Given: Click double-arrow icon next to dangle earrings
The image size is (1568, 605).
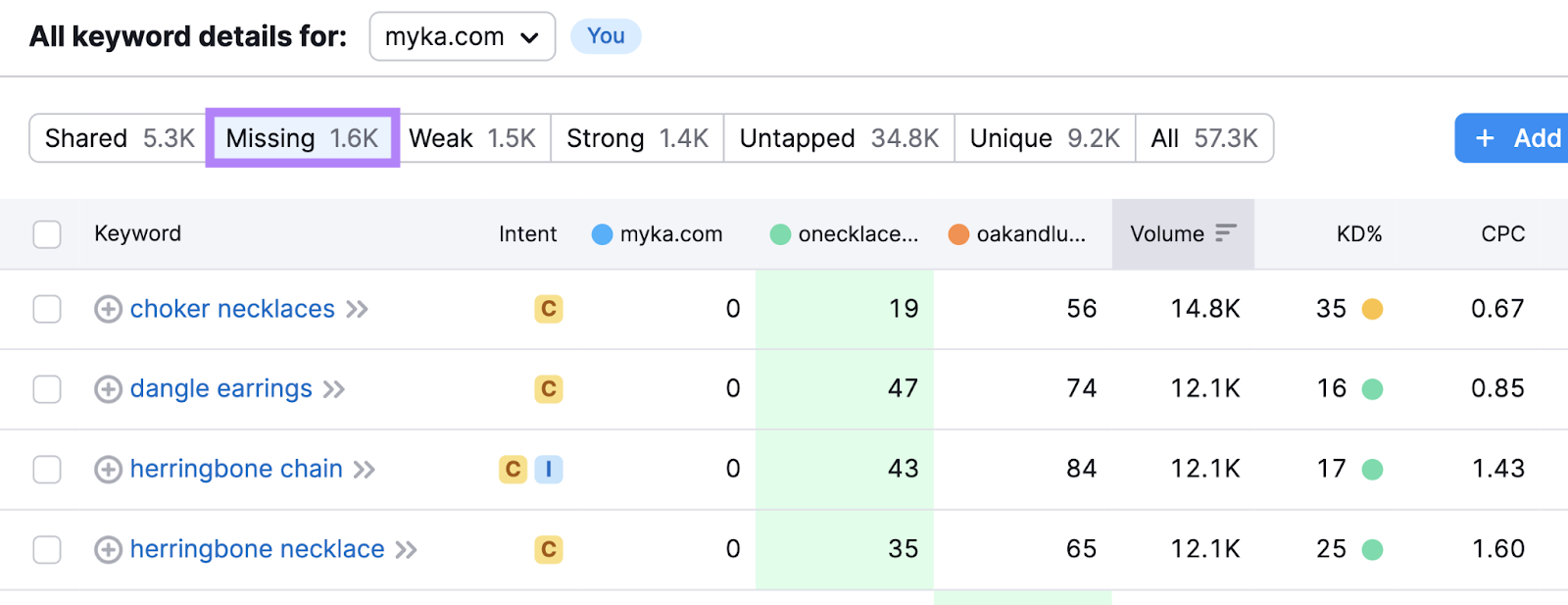Looking at the screenshot, I should click(334, 389).
